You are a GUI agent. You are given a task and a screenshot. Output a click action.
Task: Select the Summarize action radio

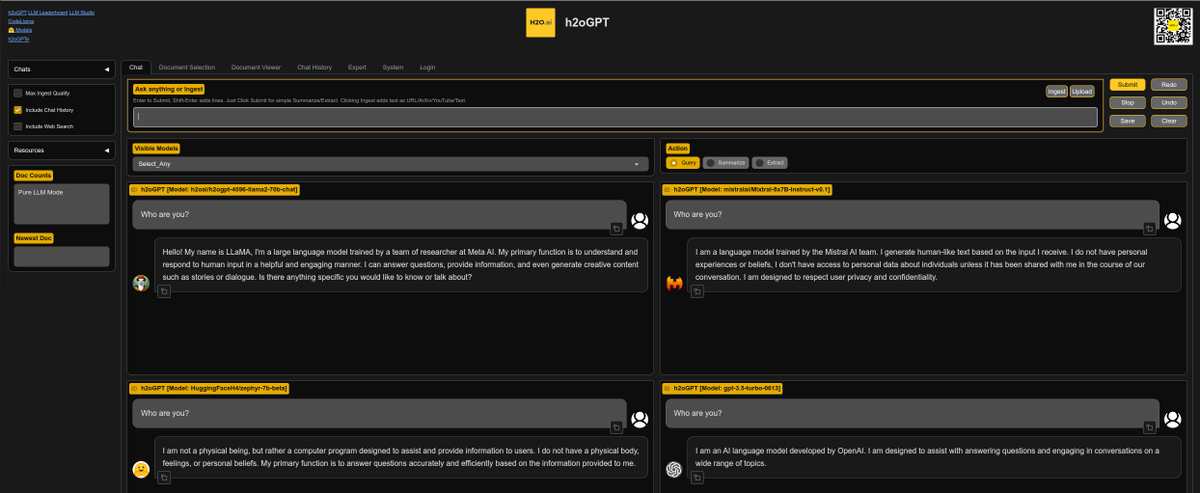pyautogui.click(x=726, y=162)
